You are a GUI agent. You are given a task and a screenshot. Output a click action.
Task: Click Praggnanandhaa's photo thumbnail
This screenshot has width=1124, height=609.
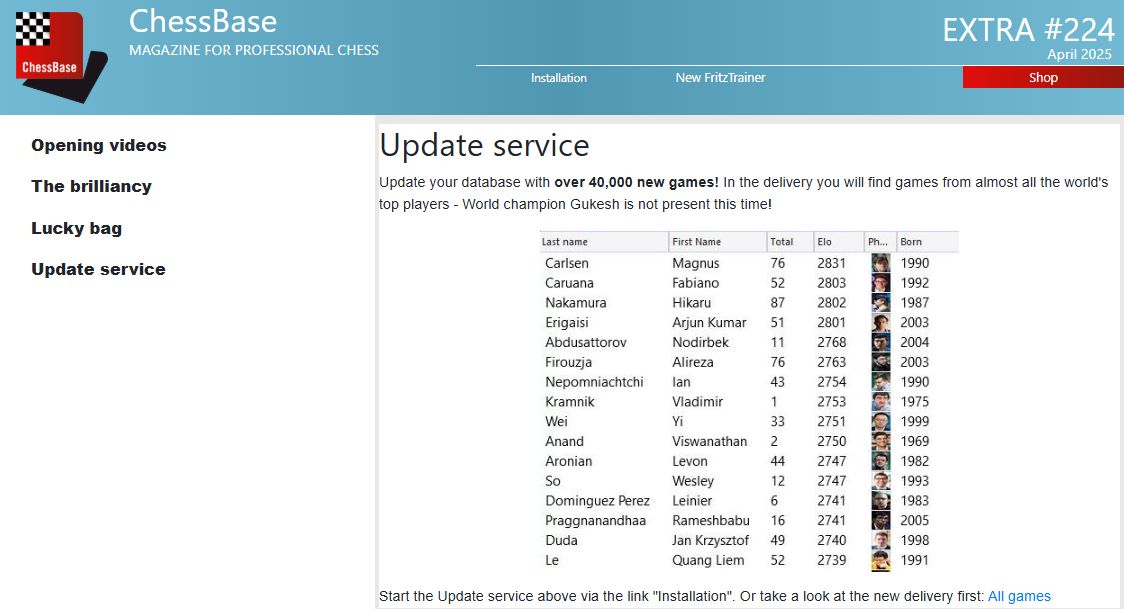(880, 520)
